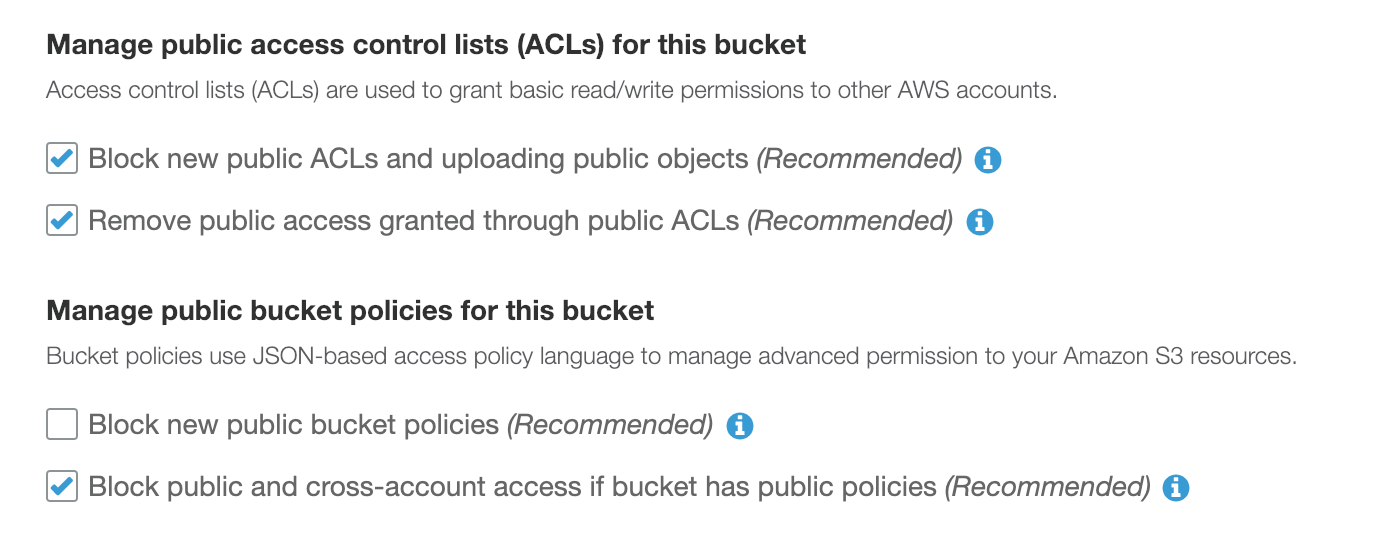Show info for Block new public bucket policies
The height and width of the screenshot is (538, 1388).
739,426
